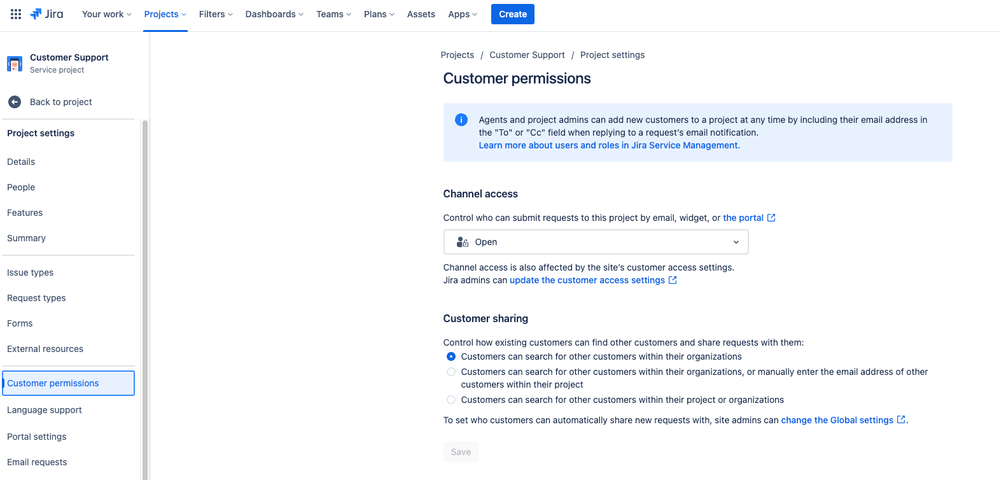Open Request types in project settings
The image size is (999, 480).
(x=37, y=298)
